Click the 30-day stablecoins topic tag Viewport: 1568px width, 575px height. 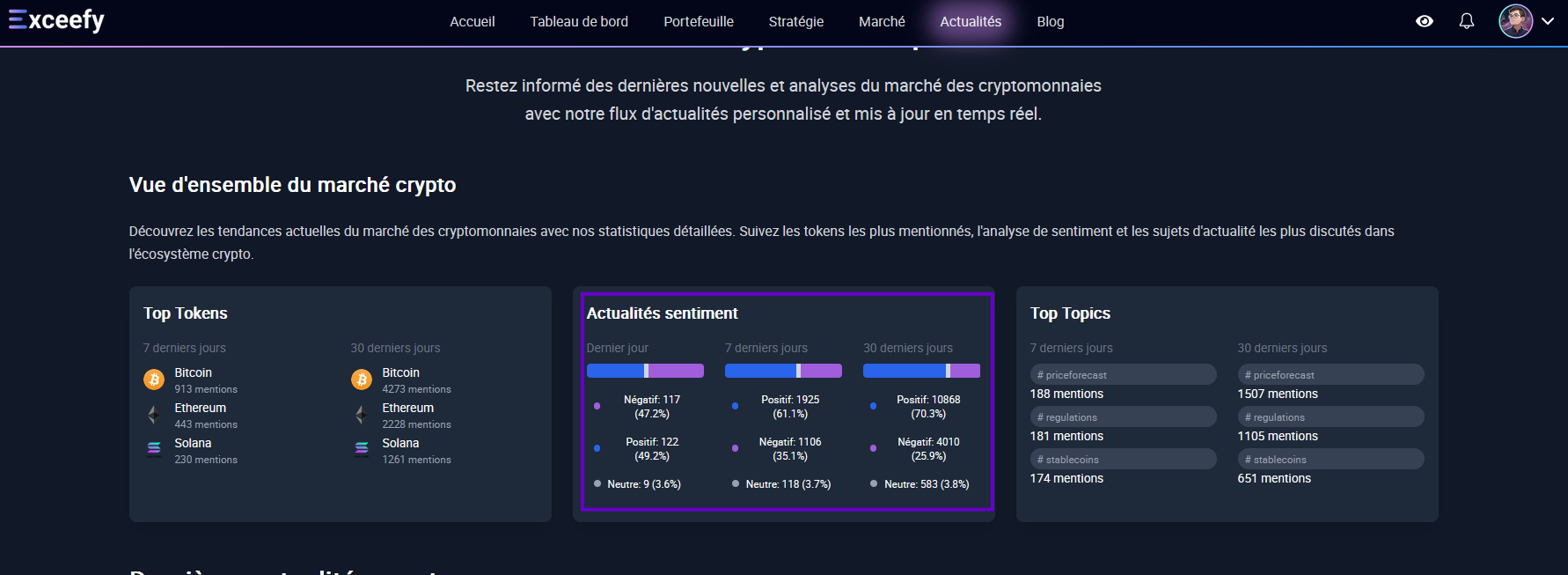[x=1330, y=459]
